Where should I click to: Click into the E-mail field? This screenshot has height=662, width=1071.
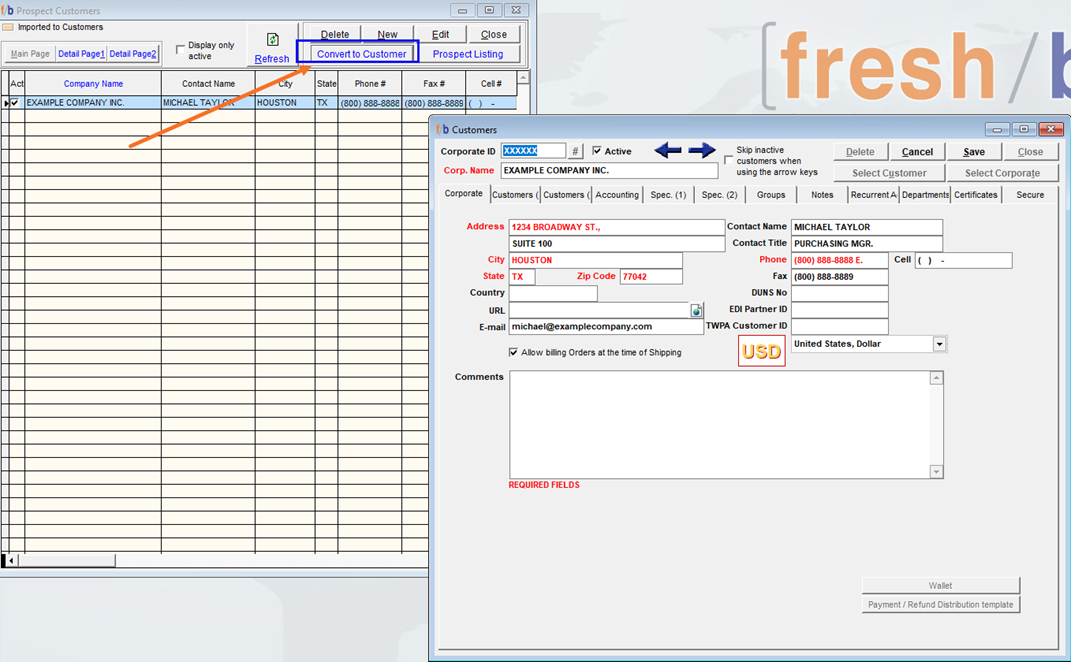pyautogui.click(x=606, y=327)
